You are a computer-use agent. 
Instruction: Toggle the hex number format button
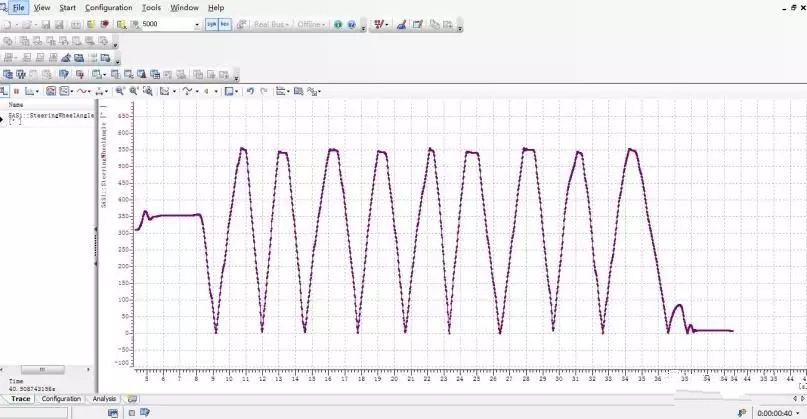225,24
